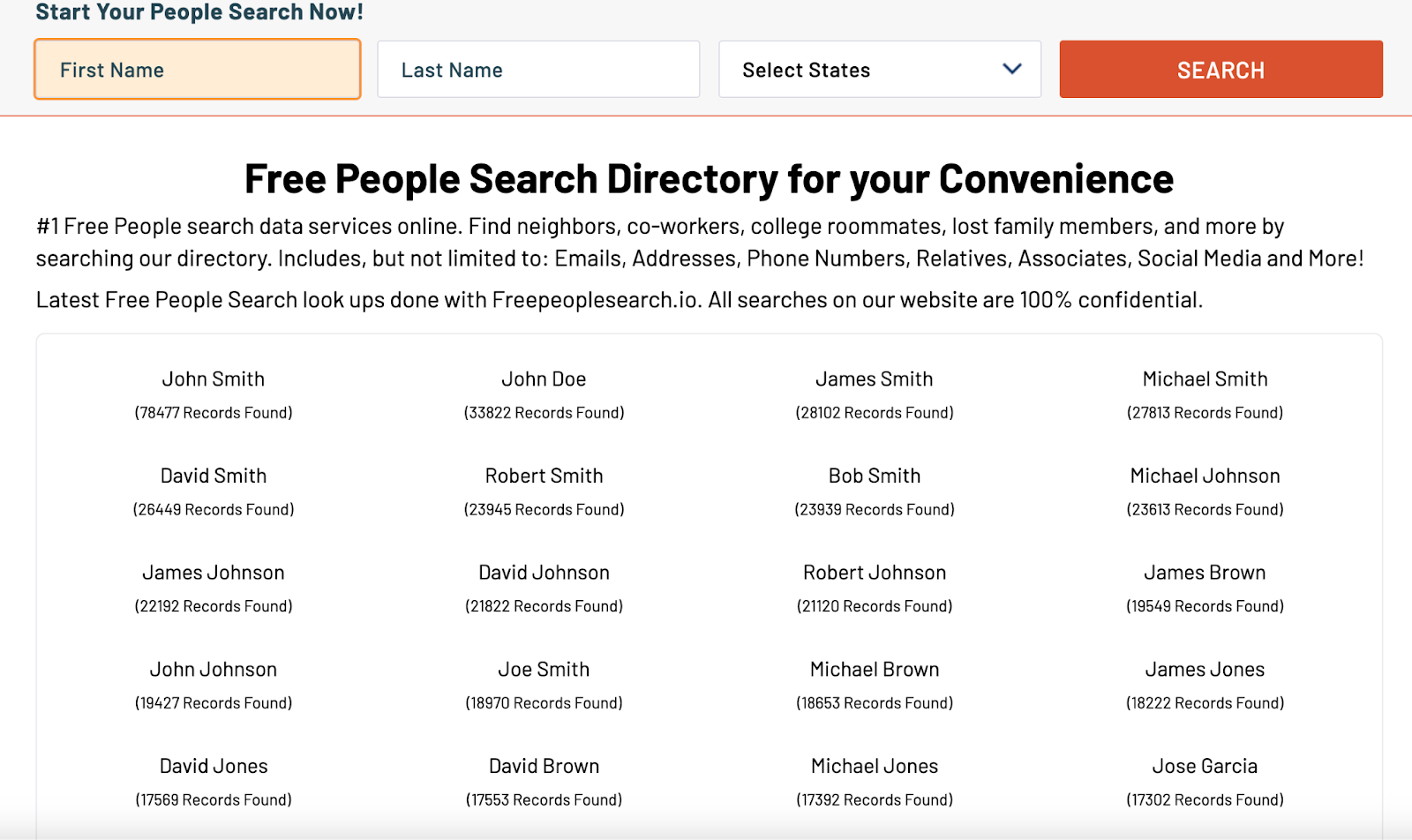Click the First Name input field
This screenshot has width=1412, height=840.
click(197, 70)
